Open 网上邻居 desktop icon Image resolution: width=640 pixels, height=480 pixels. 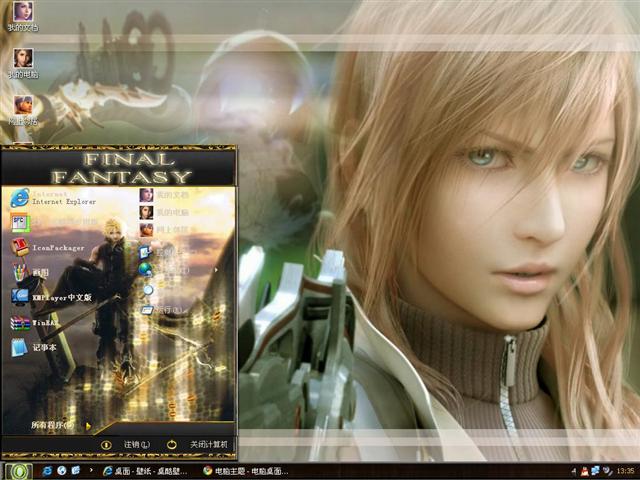(23, 111)
